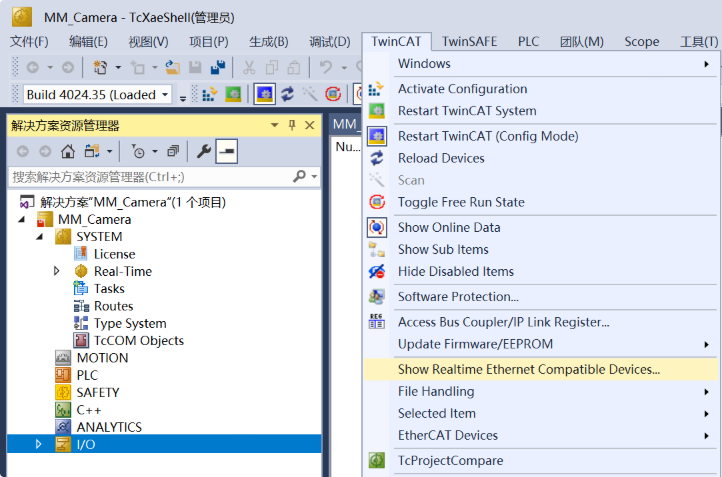722x477 pixels.
Task: Choose Activate Configuration menu entry
Action: pos(541,89)
